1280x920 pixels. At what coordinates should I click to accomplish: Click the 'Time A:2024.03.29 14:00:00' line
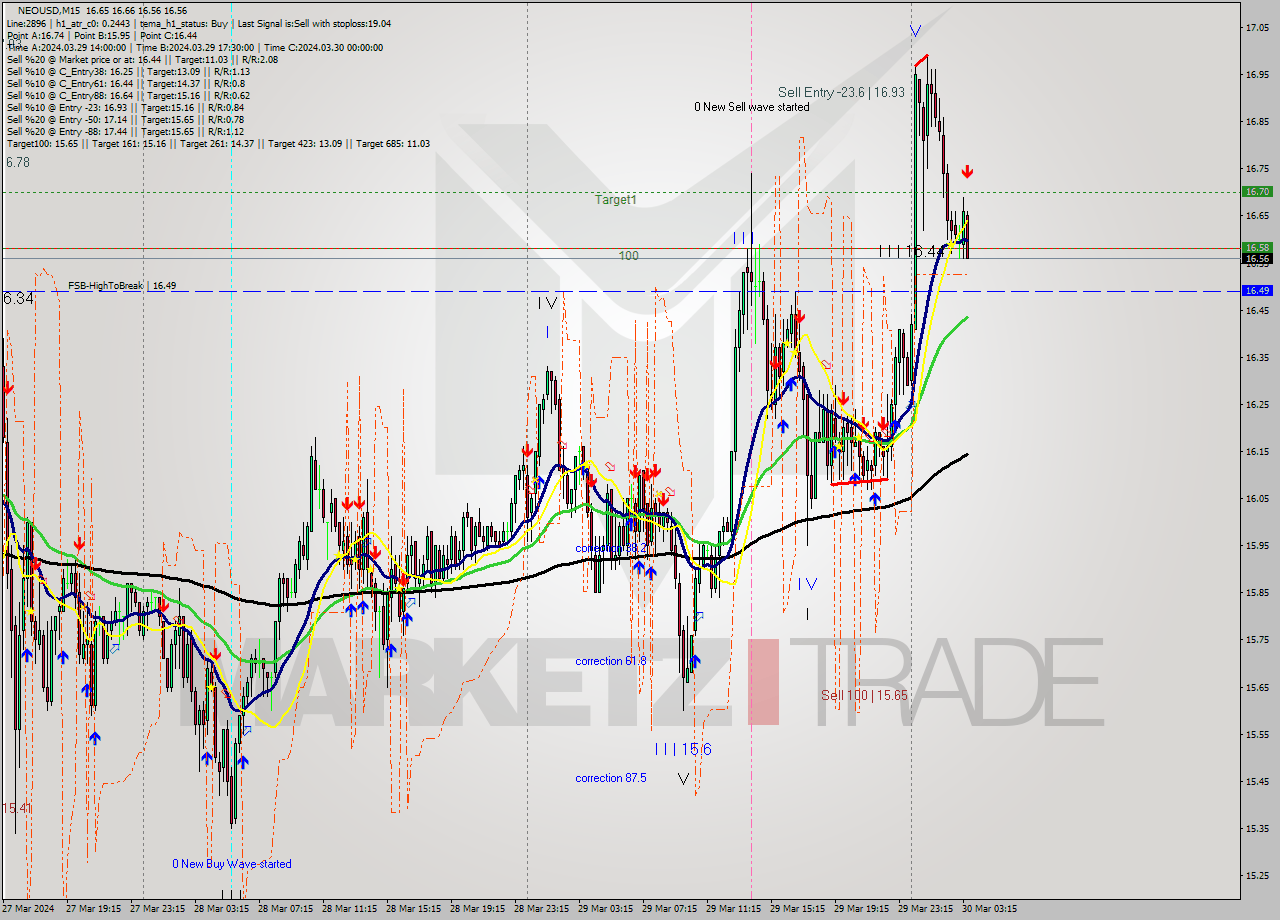(x=66, y=47)
